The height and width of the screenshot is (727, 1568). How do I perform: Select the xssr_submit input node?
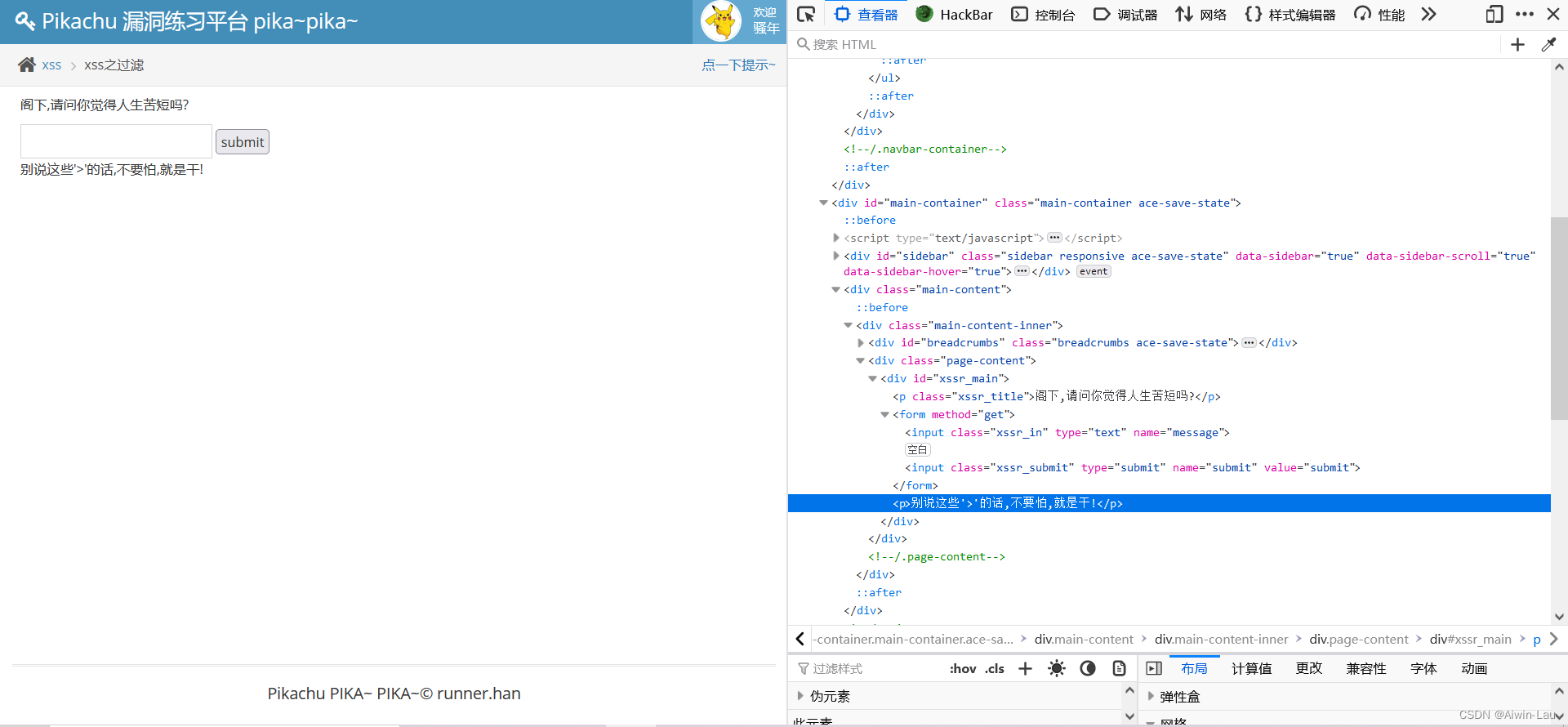coord(1133,467)
